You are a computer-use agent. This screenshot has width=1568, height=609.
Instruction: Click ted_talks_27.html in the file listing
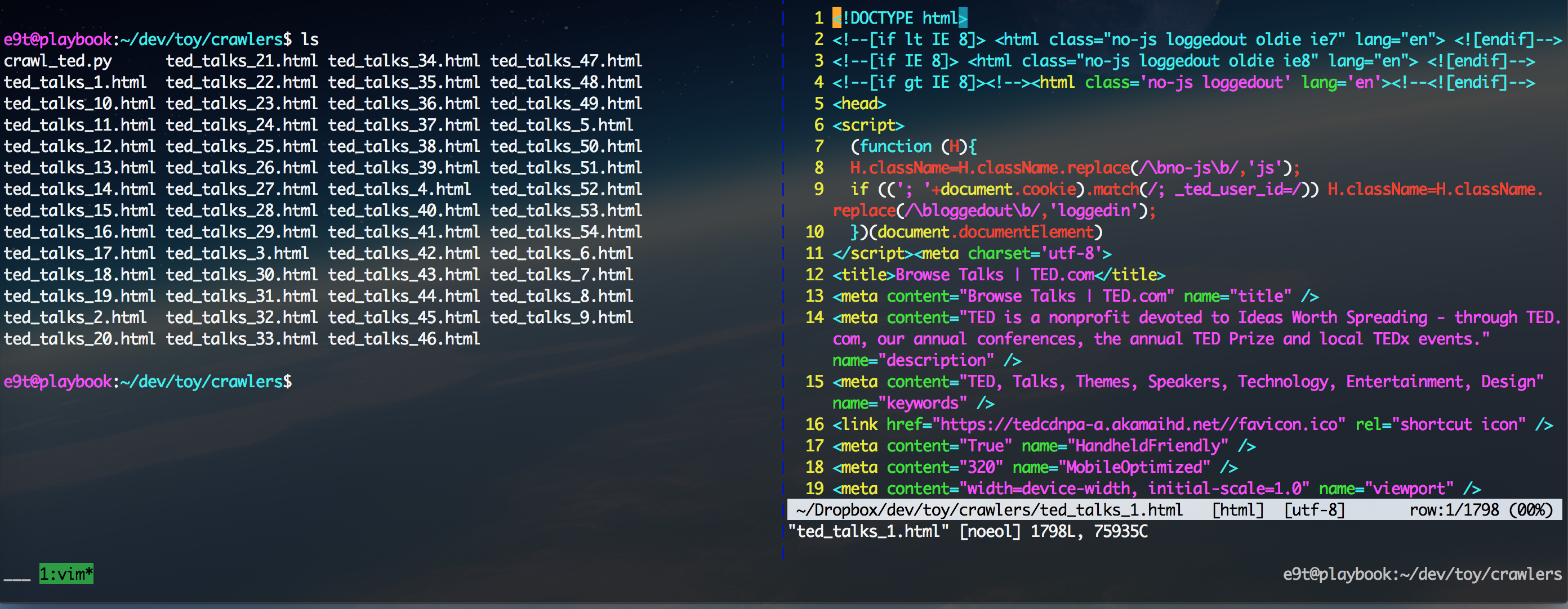tap(242, 189)
